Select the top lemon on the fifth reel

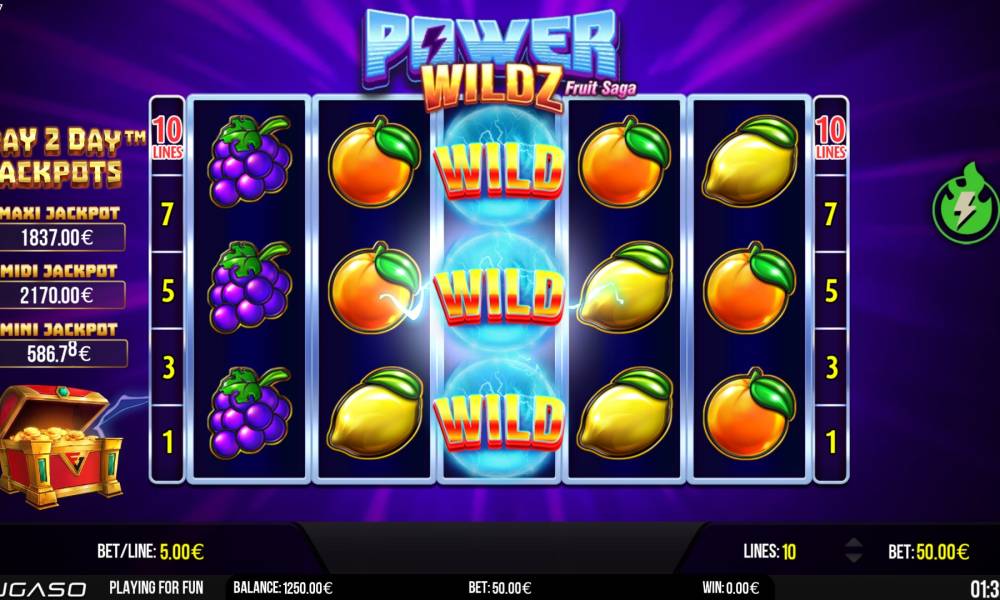(x=750, y=161)
